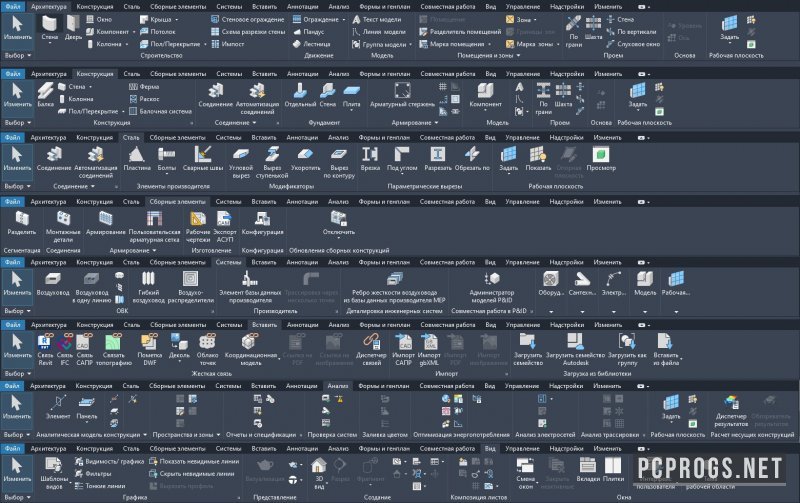Image resolution: width=800 pixels, height=503 pixels.
Task: Click Плитки tile views button
Action: [x=613, y=469]
